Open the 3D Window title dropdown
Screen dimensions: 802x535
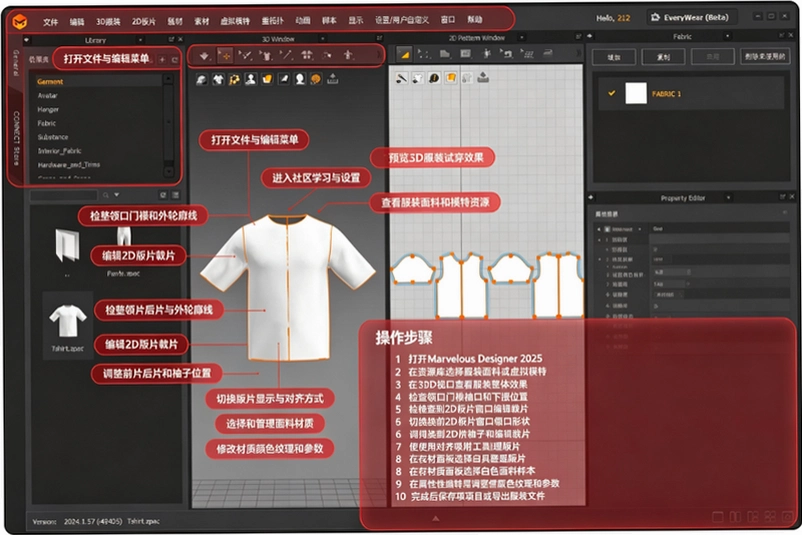322,39
